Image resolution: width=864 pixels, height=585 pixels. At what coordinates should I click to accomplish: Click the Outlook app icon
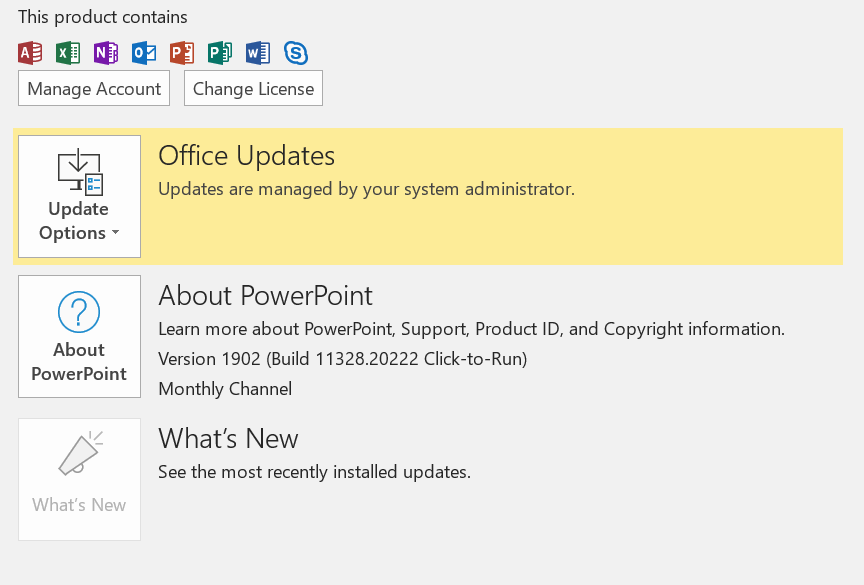pyautogui.click(x=144, y=53)
